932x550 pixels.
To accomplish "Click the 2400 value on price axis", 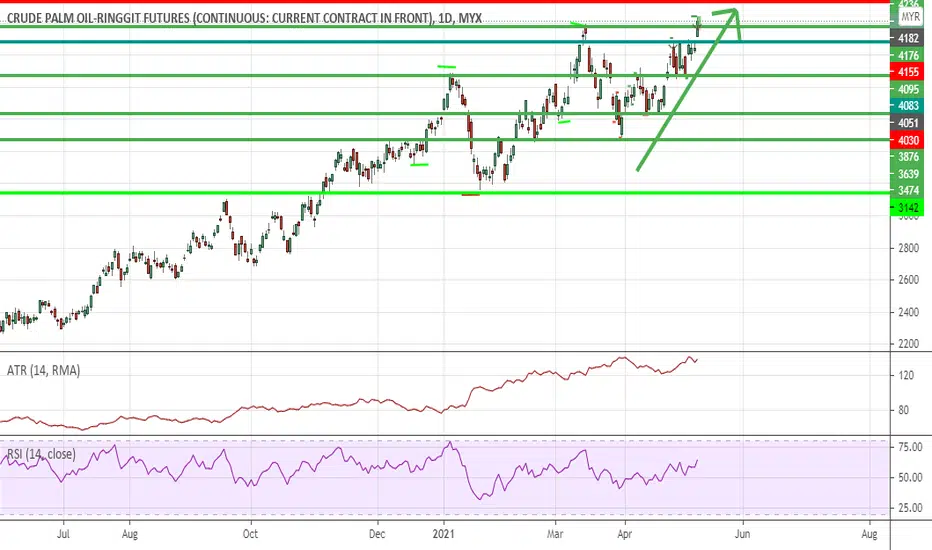I will point(908,312).
